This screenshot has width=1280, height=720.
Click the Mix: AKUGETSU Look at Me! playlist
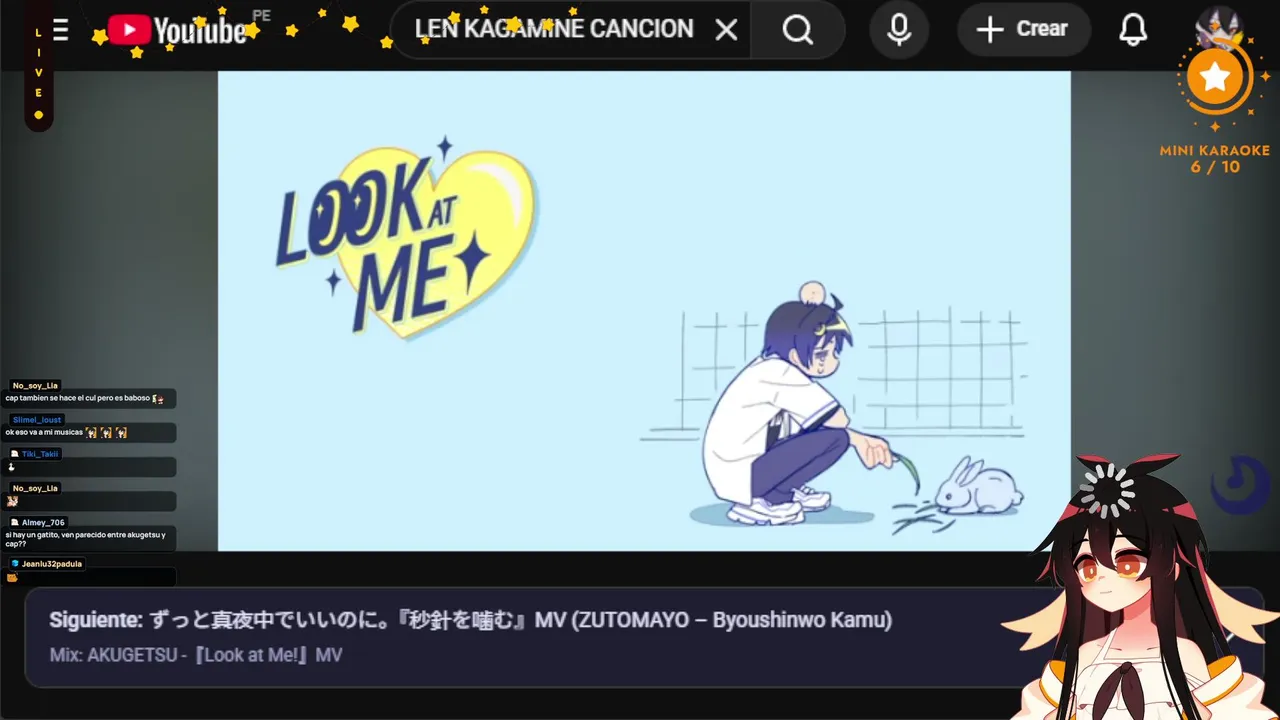196,655
